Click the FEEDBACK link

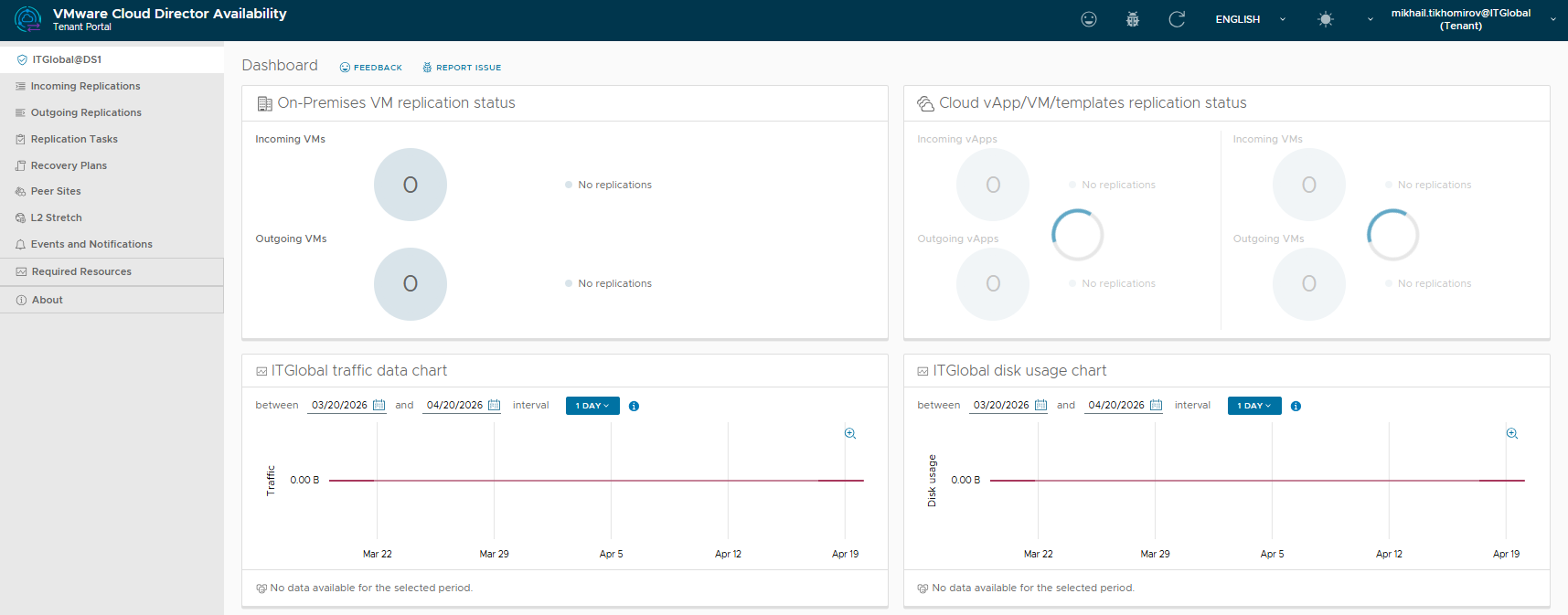(x=371, y=68)
